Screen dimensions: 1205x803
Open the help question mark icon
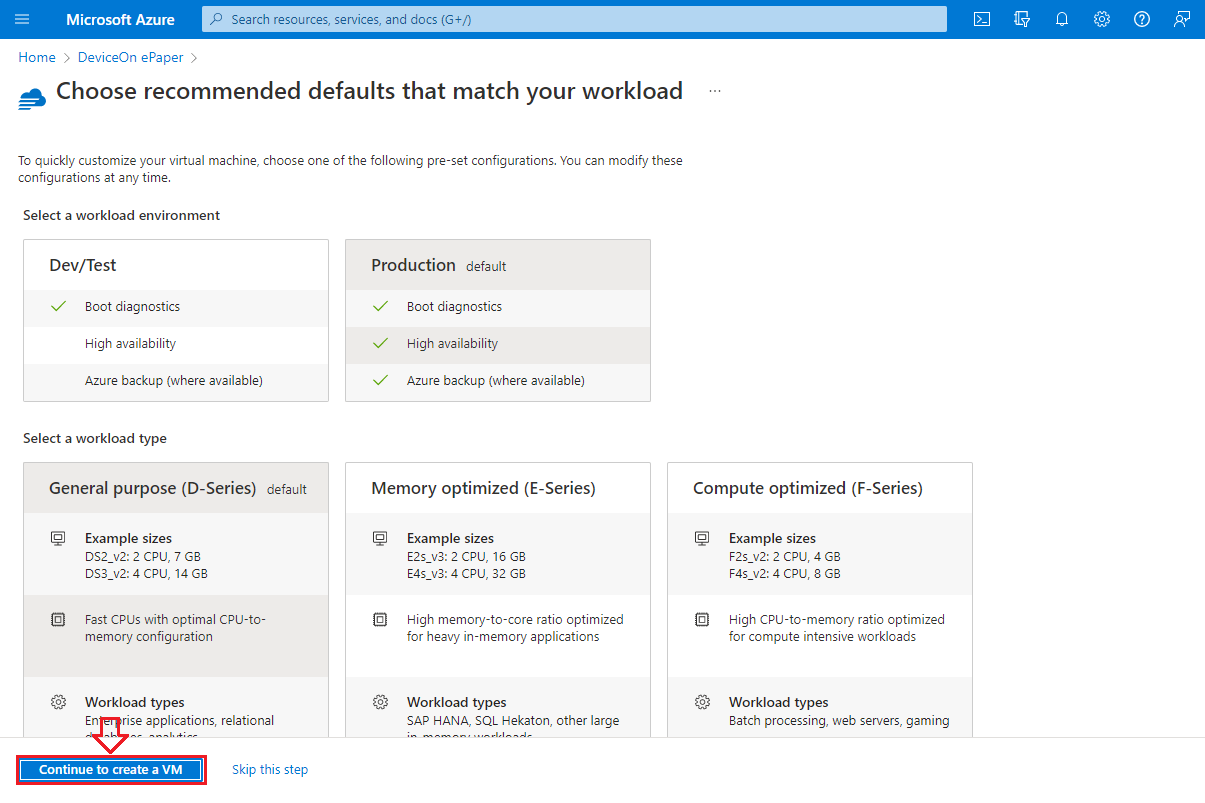pos(1142,19)
